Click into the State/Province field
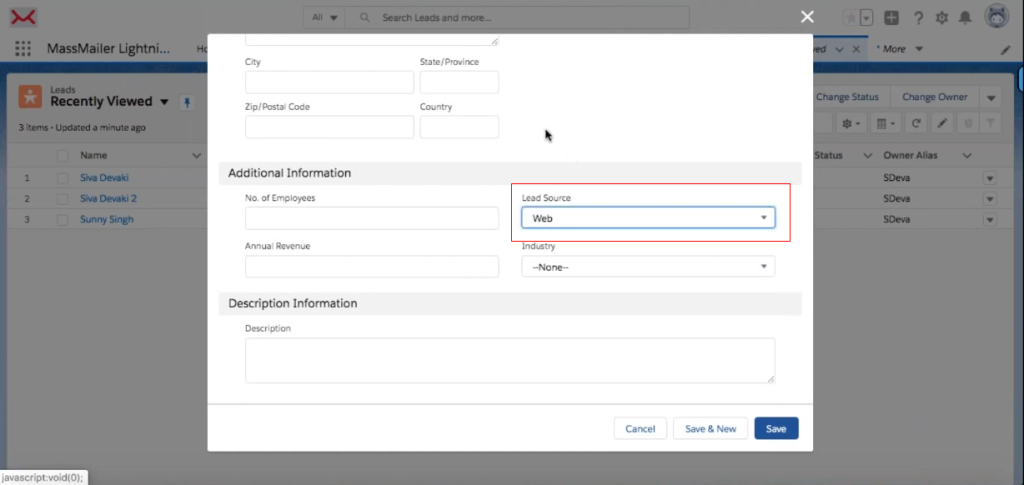The width and height of the screenshot is (1024, 485). pos(459,82)
